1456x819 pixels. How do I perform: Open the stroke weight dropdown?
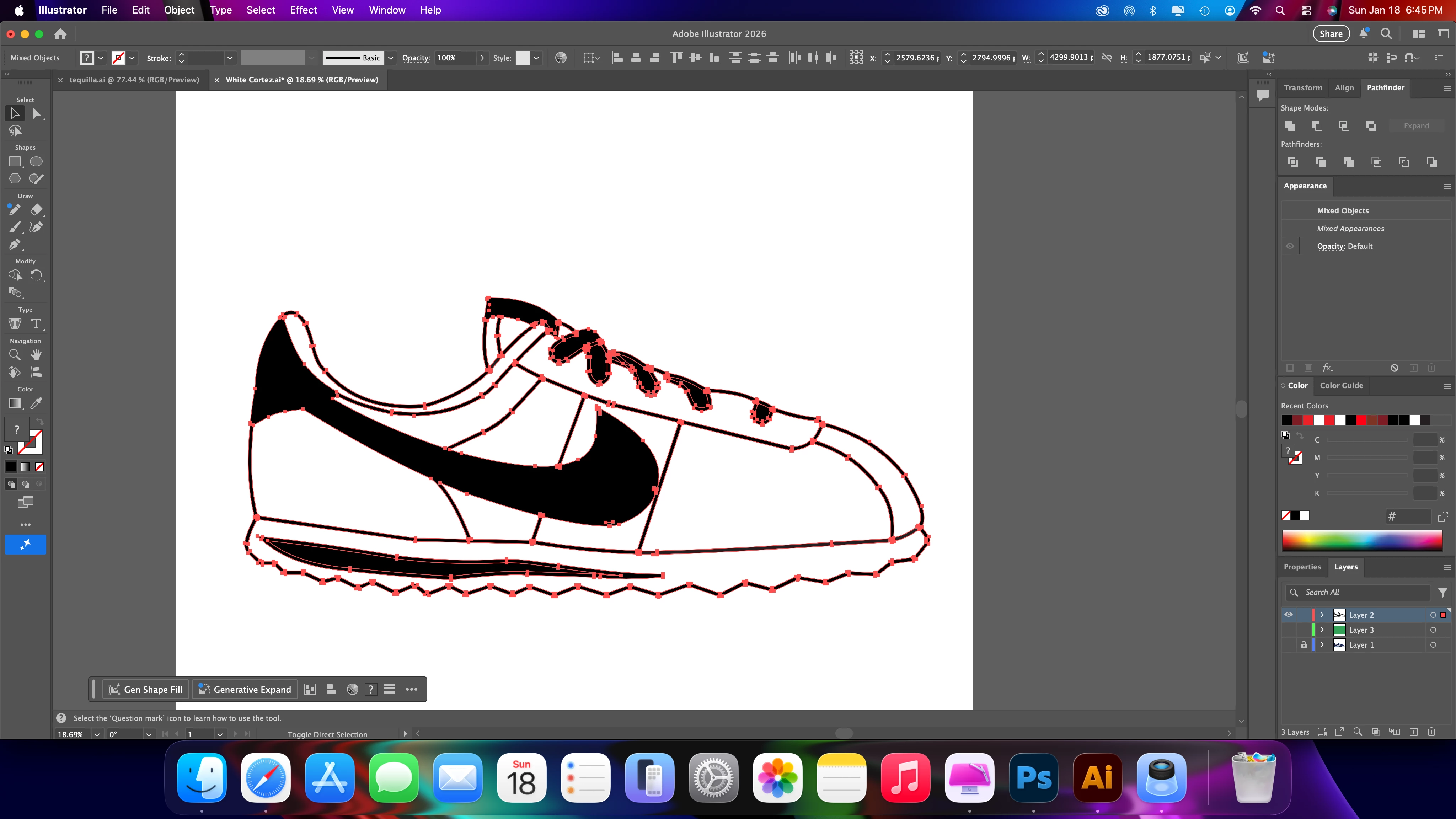tap(230, 58)
